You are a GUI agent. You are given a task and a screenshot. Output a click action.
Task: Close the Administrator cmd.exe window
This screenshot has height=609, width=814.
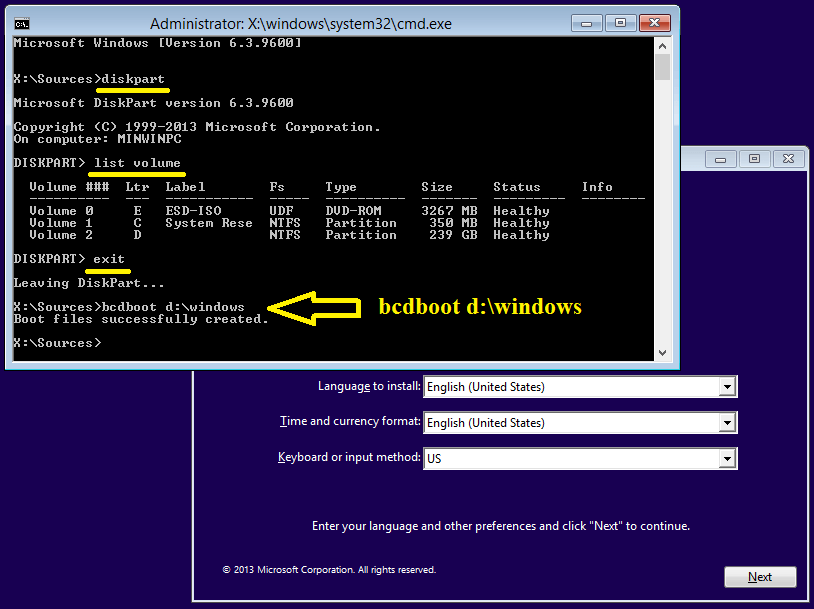coord(654,23)
